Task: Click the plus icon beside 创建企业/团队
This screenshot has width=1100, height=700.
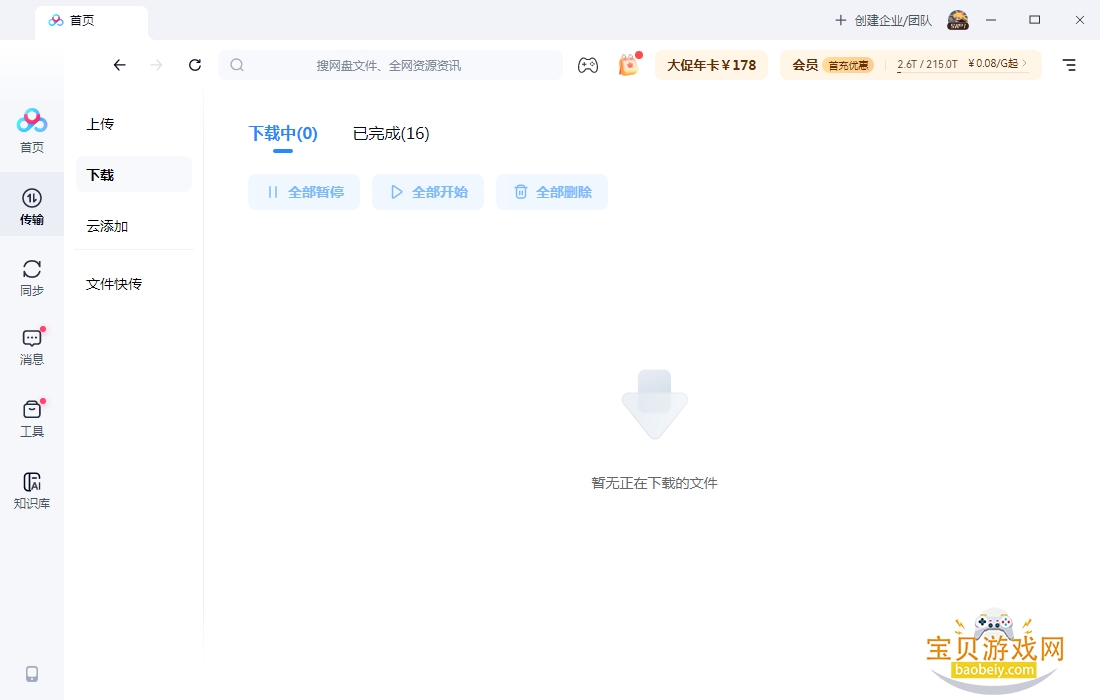Action: pyautogui.click(x=840, y=20)
